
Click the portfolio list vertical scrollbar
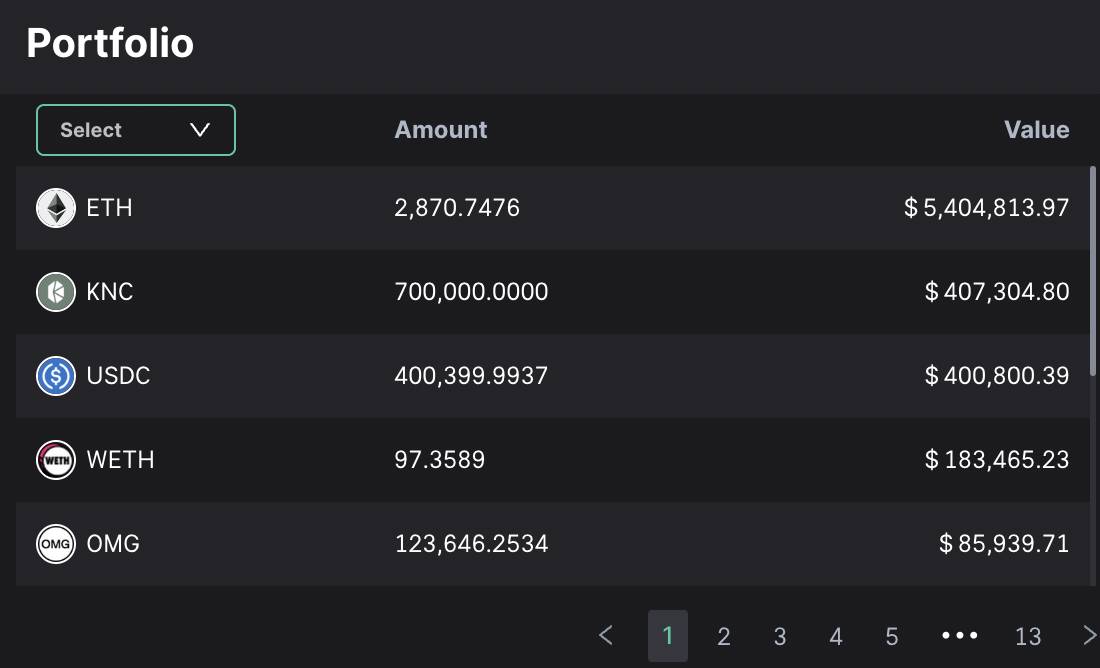[x=1093, y=271]
